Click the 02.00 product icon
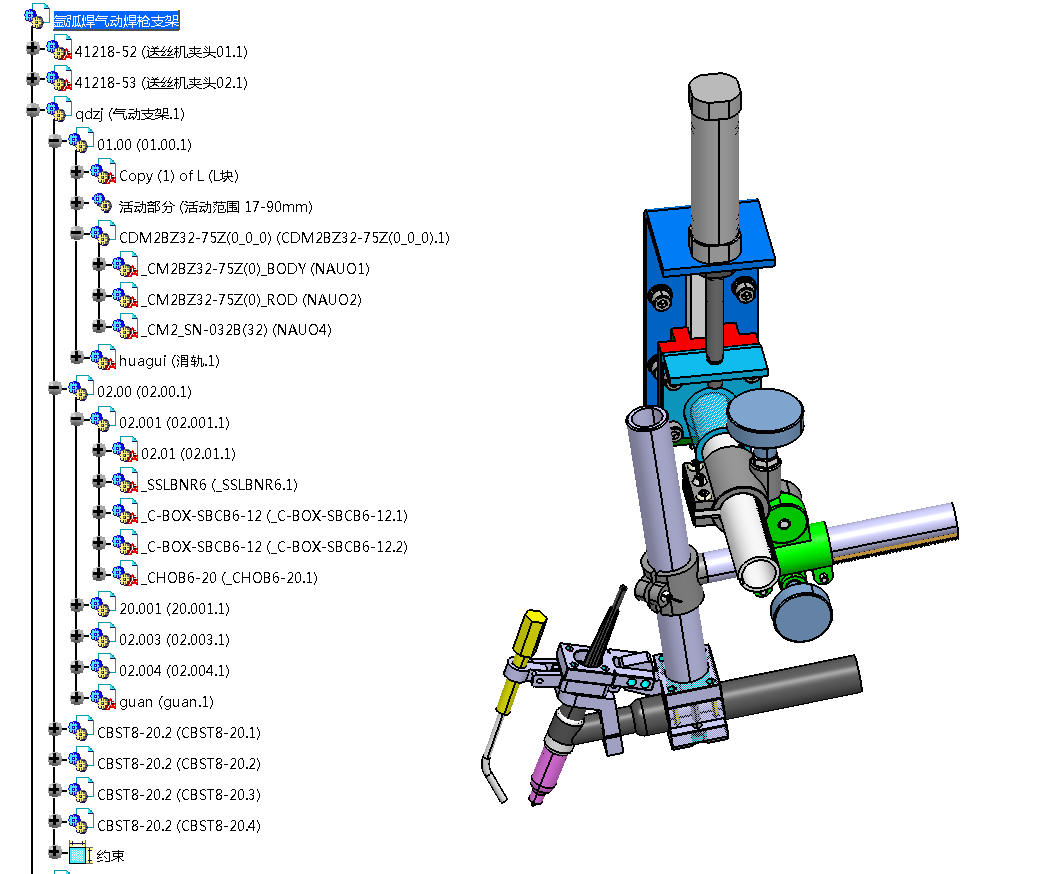 point(82,388)
